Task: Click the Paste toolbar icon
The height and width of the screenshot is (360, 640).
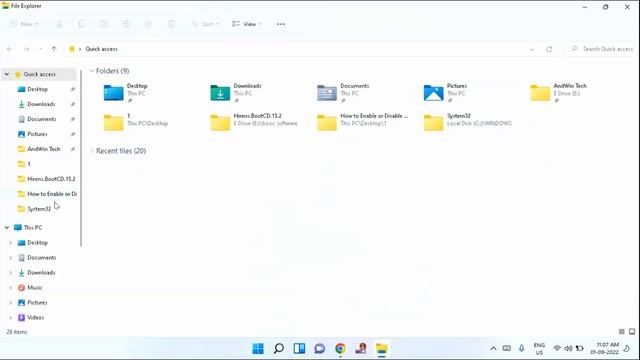Action: (104, 24)
